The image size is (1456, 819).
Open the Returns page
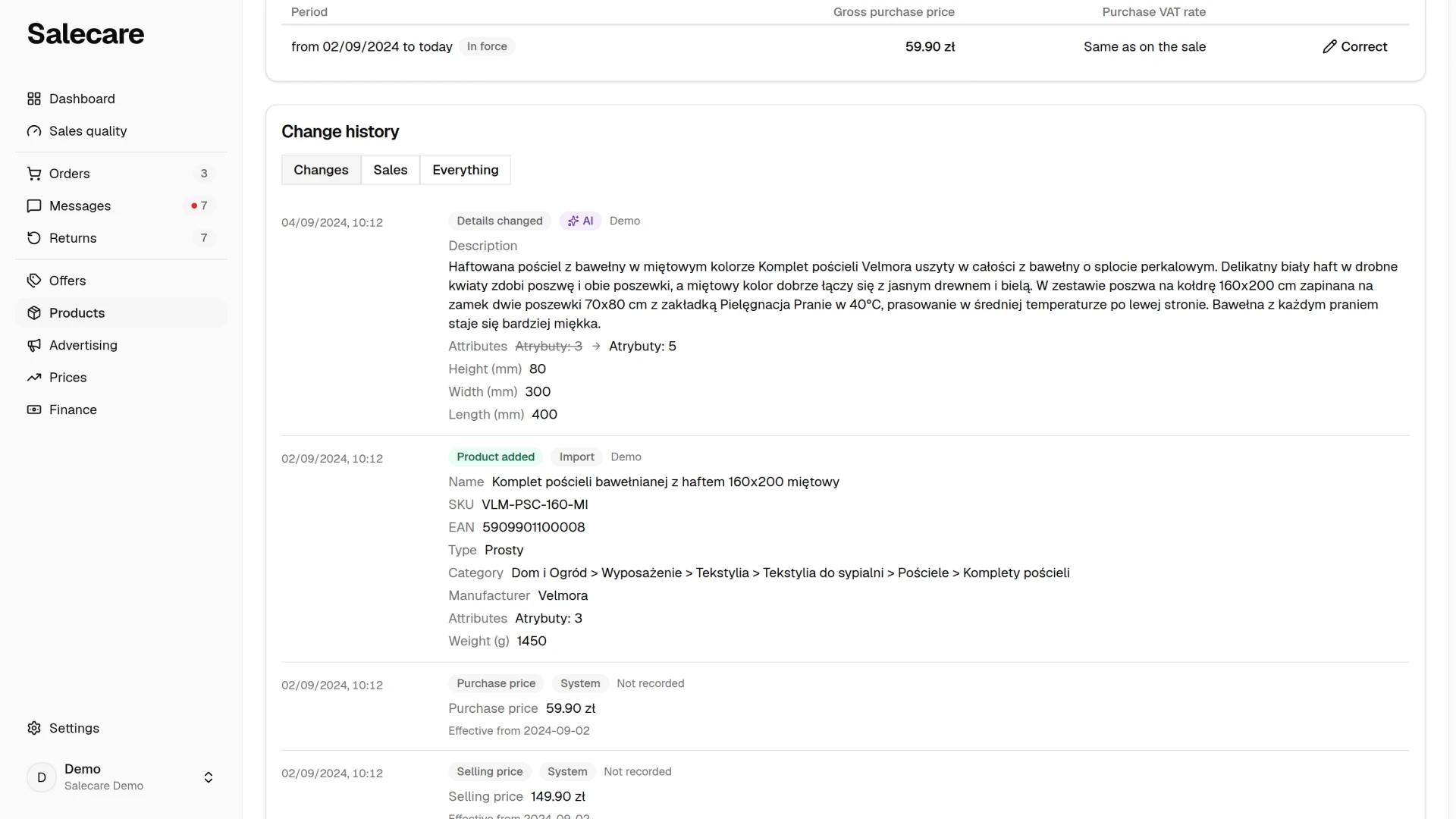pos(121,238)
